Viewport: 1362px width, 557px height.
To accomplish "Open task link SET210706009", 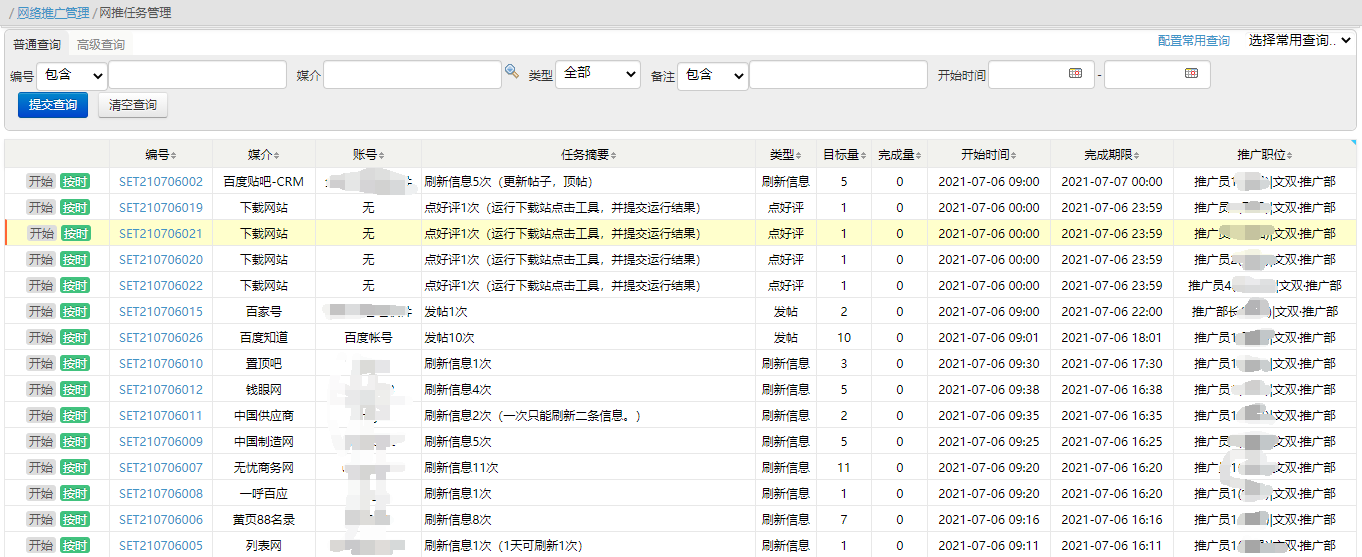I will 161,442.
